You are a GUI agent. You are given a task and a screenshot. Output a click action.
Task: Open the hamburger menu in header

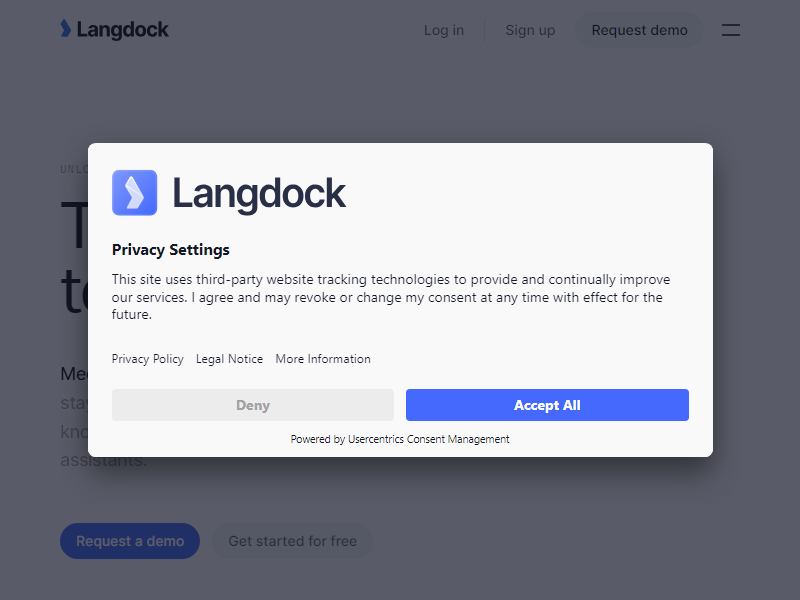pos(731,30)
